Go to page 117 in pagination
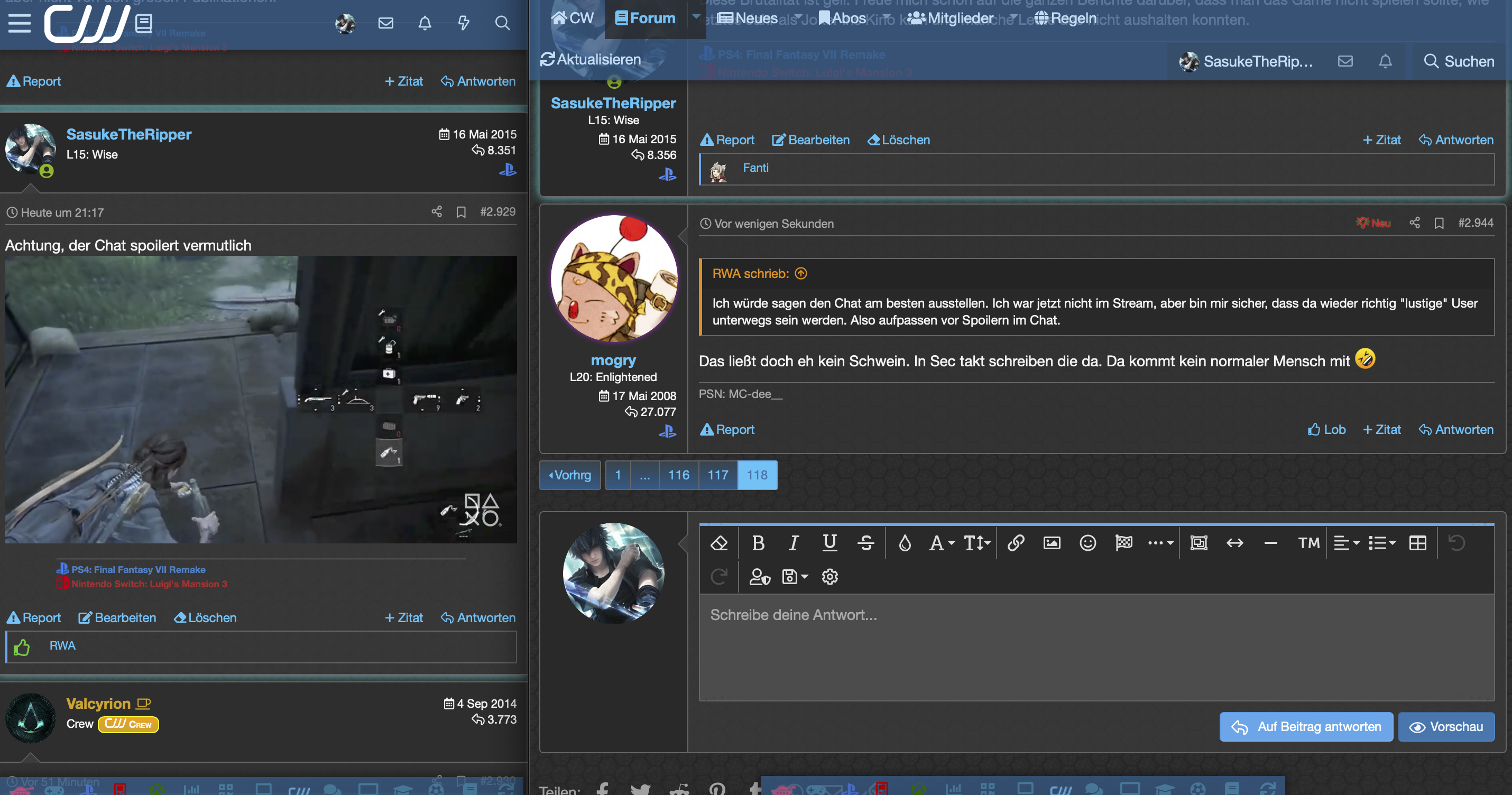The height and width of the screenshot is (795, 1512). click(x=718, y=475)
